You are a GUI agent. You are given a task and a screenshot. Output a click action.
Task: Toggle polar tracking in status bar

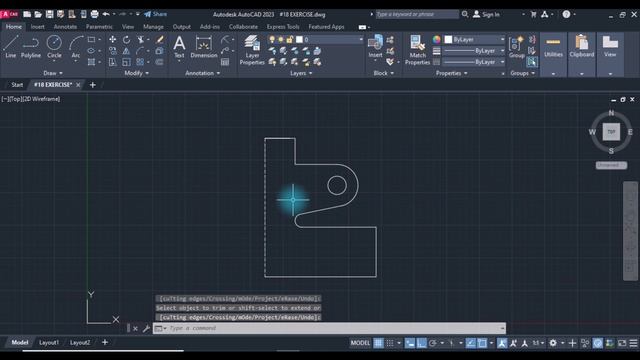pos(433,343)
